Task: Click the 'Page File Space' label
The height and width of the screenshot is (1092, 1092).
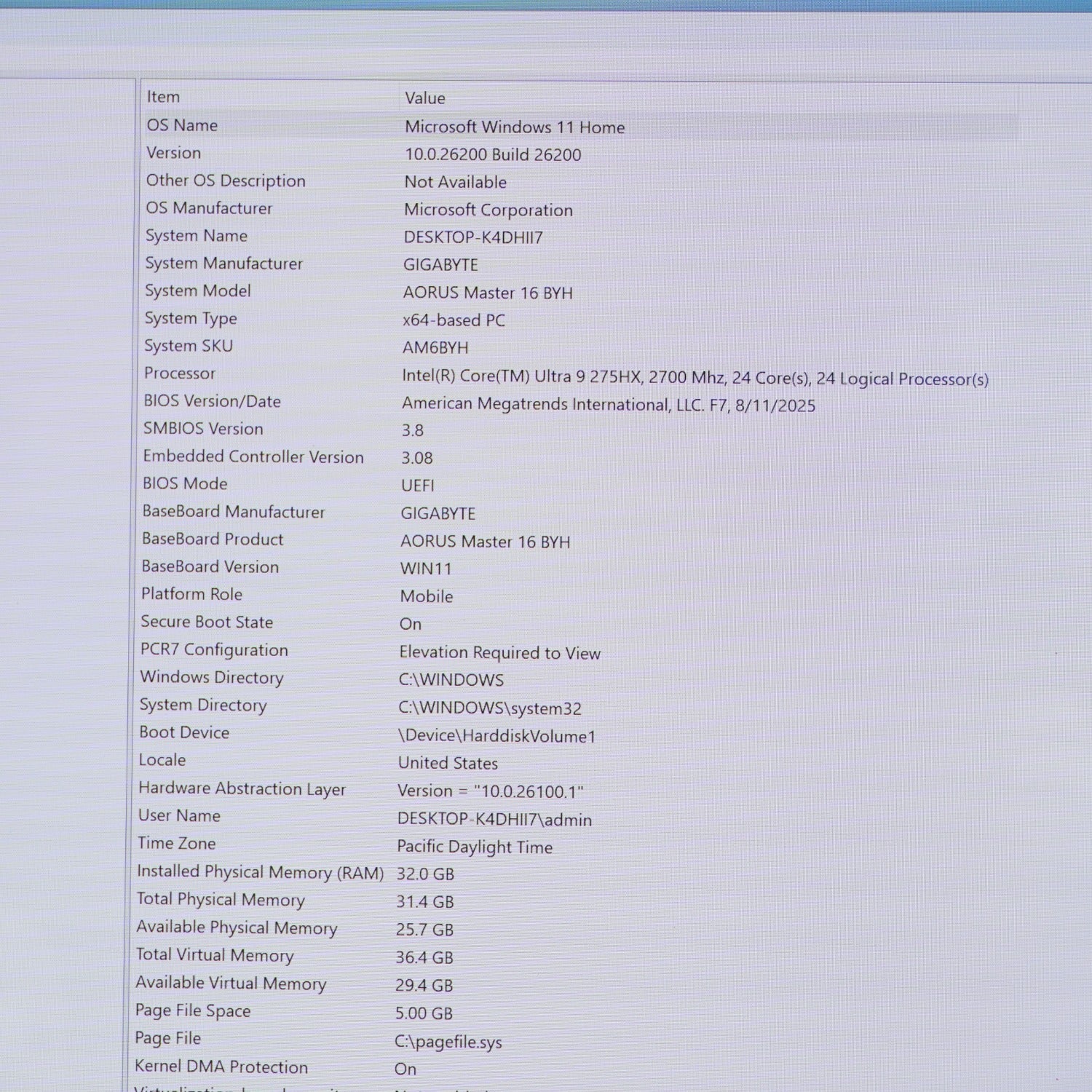Action: [x=193, y=1010]
